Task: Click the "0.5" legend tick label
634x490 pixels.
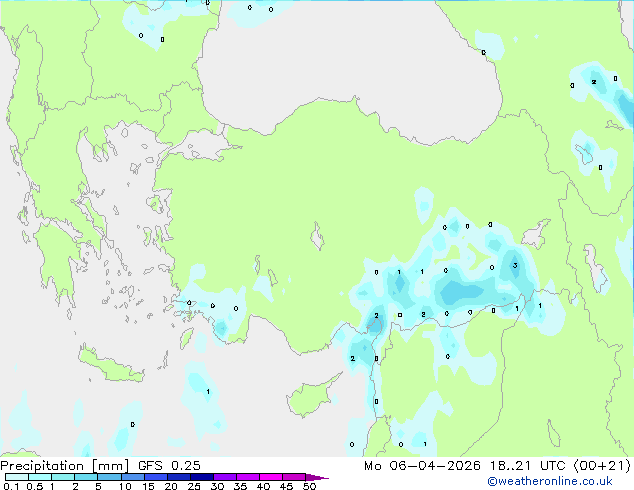Action: pos(34,486)
